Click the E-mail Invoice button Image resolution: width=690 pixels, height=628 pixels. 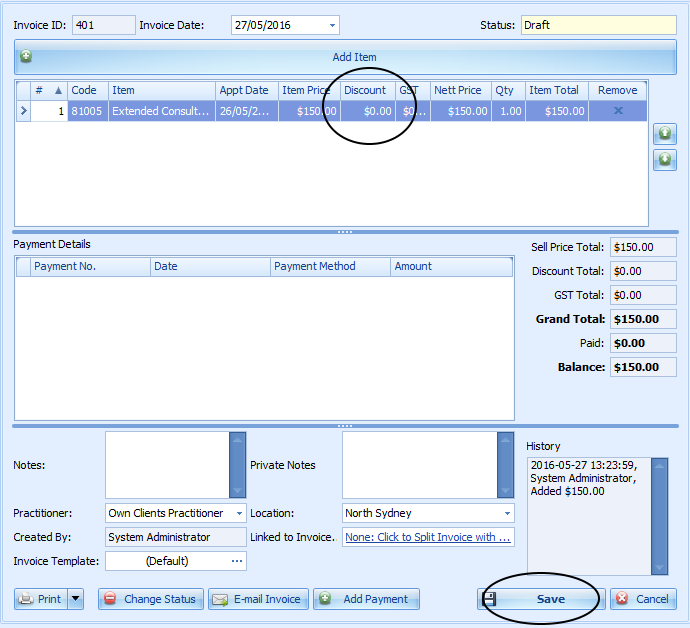pyautogui.click(x=258, y=599)
